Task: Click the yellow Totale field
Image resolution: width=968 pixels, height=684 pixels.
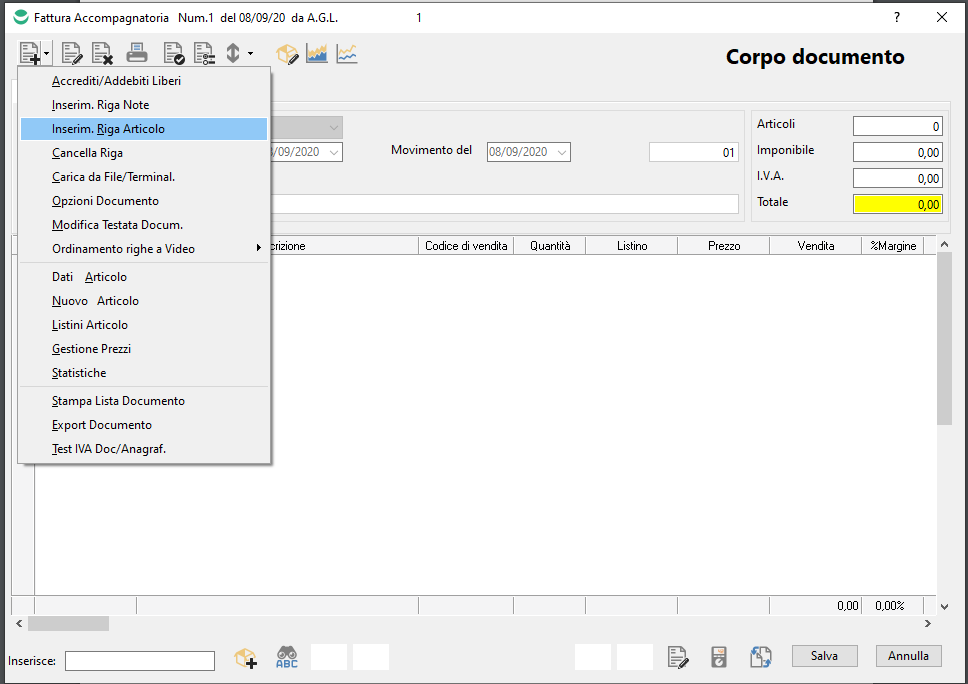Action: [x=897, y=204]
